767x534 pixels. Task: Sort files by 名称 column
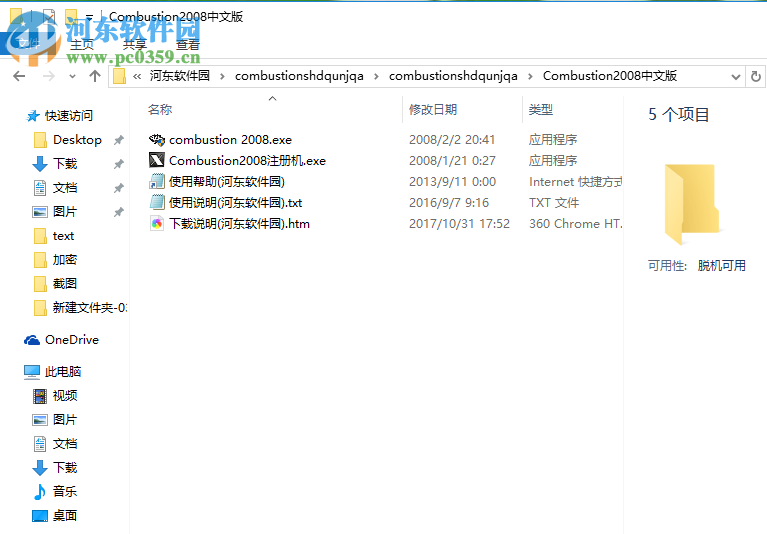coord(160,110)
